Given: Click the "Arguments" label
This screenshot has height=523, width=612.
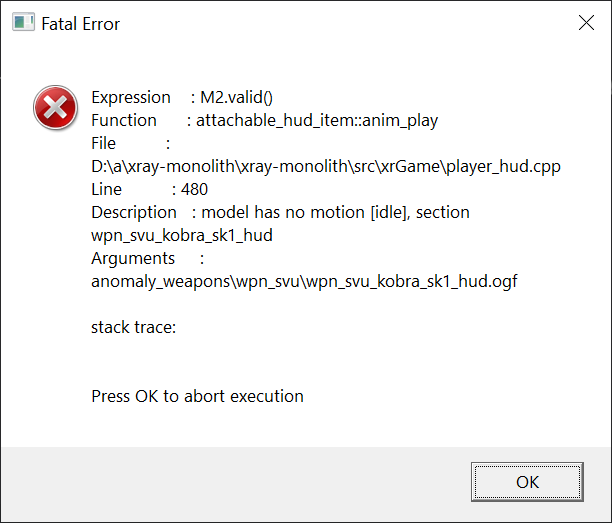Looking at the screenshot, I should click(x=133, y=258).
